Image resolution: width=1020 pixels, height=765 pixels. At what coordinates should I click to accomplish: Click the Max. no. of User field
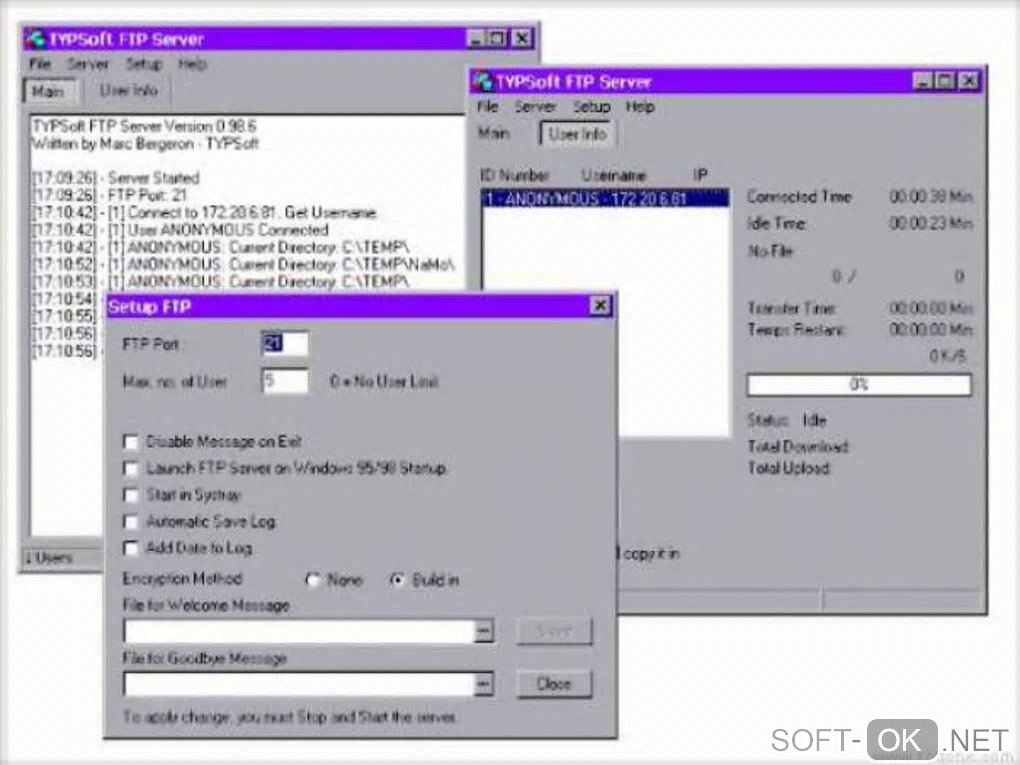click(285, 381)
